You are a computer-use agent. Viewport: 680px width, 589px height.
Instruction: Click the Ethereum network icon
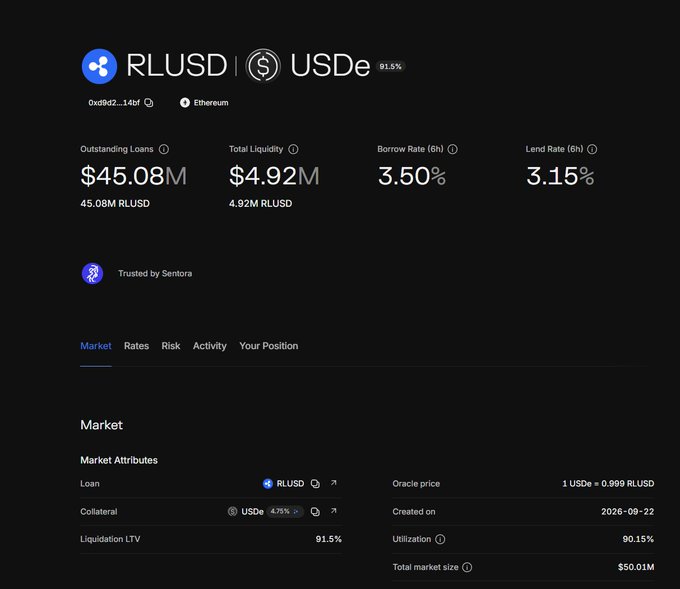click(185, 103)
